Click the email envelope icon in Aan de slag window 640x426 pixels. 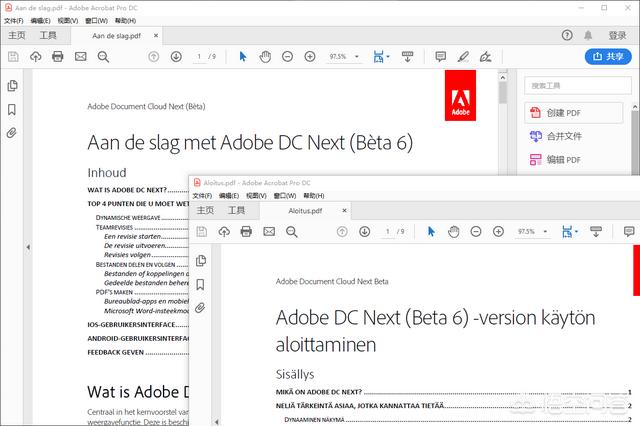tap(80, 57)
